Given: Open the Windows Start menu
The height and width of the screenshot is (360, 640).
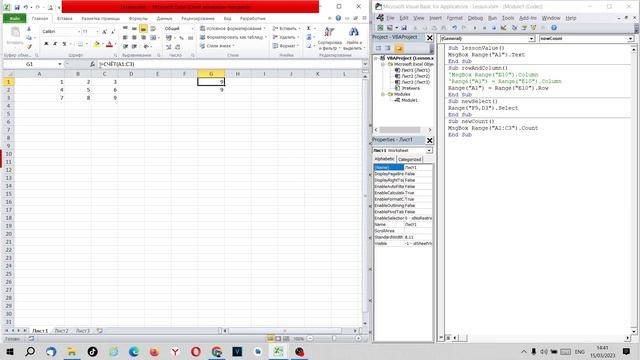Looking at the screenshot, I should [9, 351].
